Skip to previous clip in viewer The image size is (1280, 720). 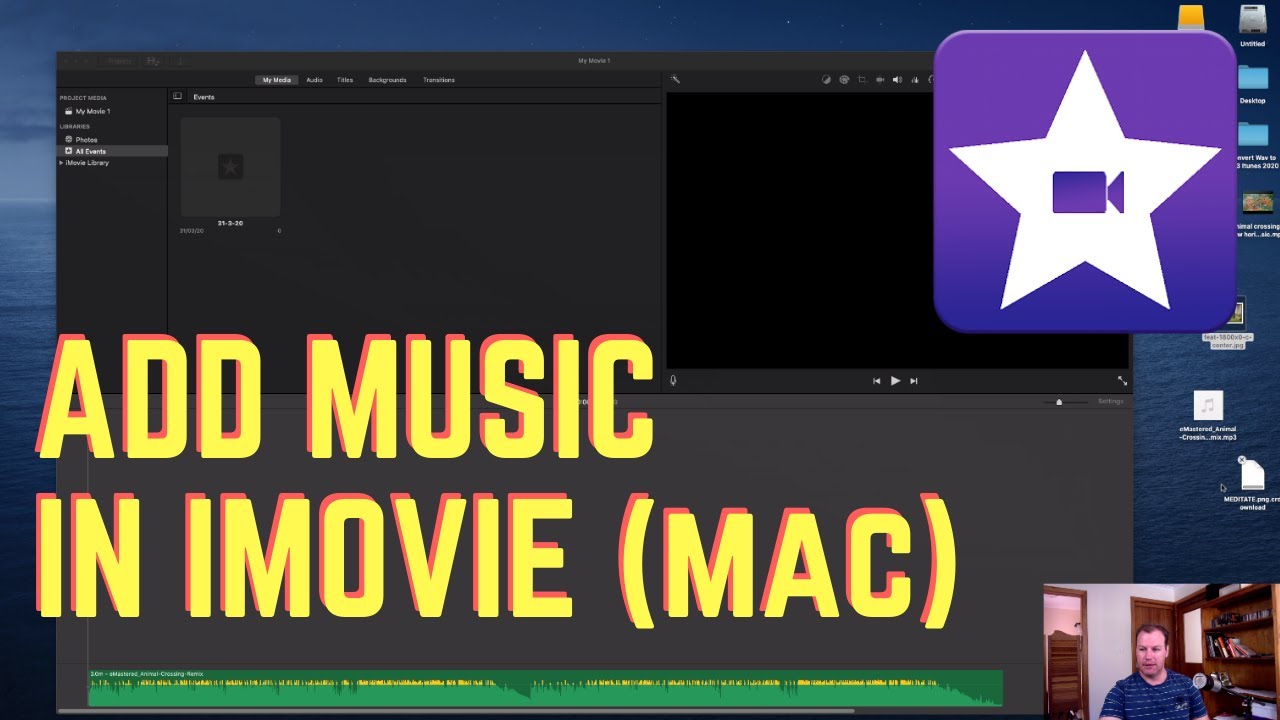click(877, 381)
